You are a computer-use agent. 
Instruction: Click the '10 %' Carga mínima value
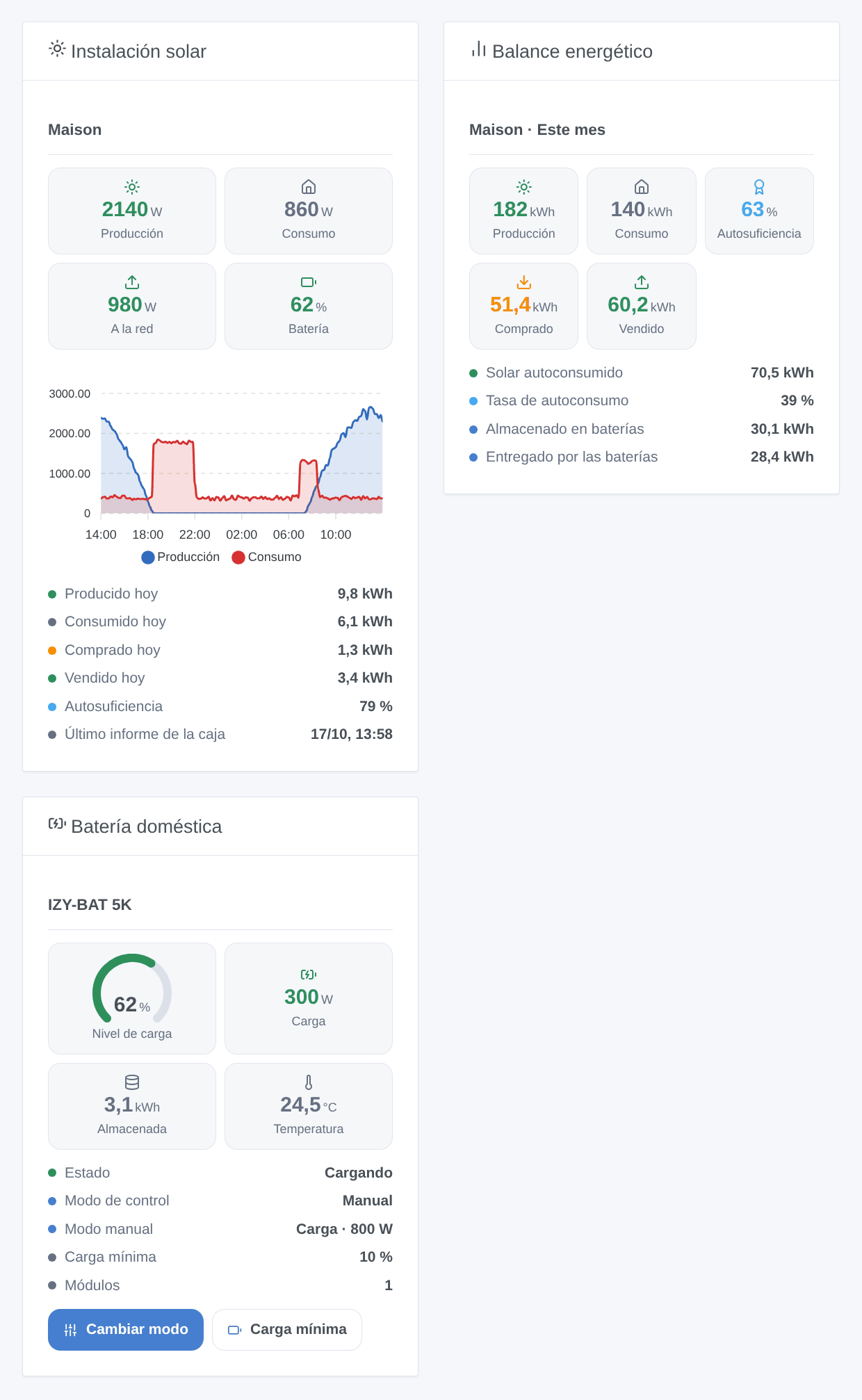[376, 1257]
